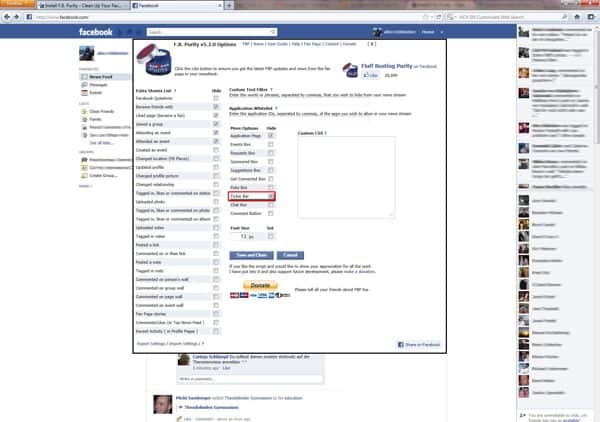The image size is (600, 422).
Task: Click the browser back arrow
Action: (x=7, y=17)
